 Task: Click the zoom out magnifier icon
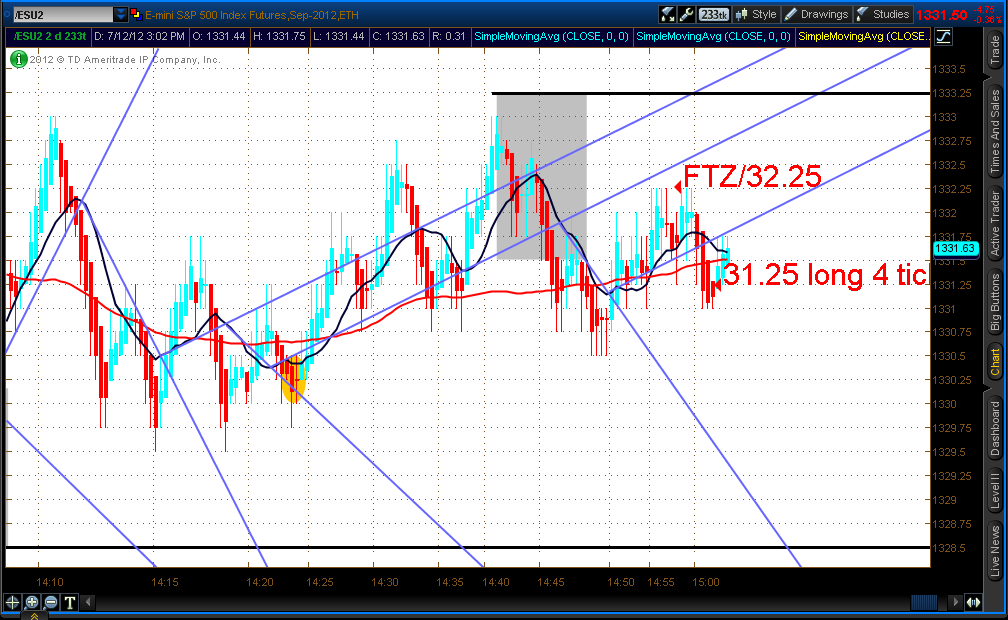[50, 603]
